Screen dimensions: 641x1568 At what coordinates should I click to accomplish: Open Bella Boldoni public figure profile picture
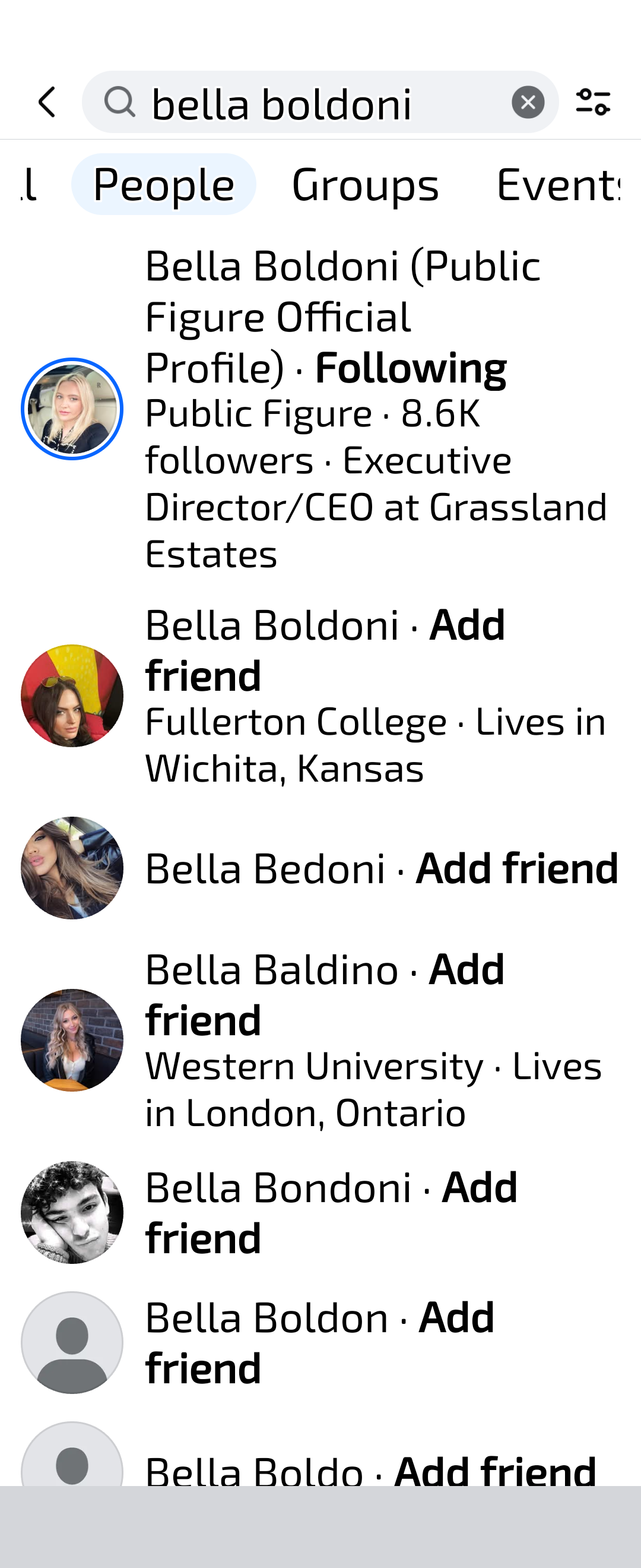(x=72, y=409)
